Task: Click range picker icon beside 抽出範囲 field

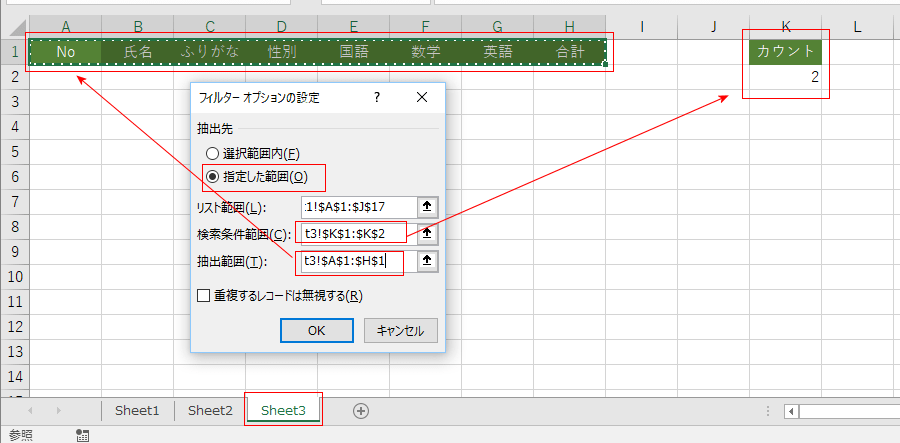Action: coord(426,261)
